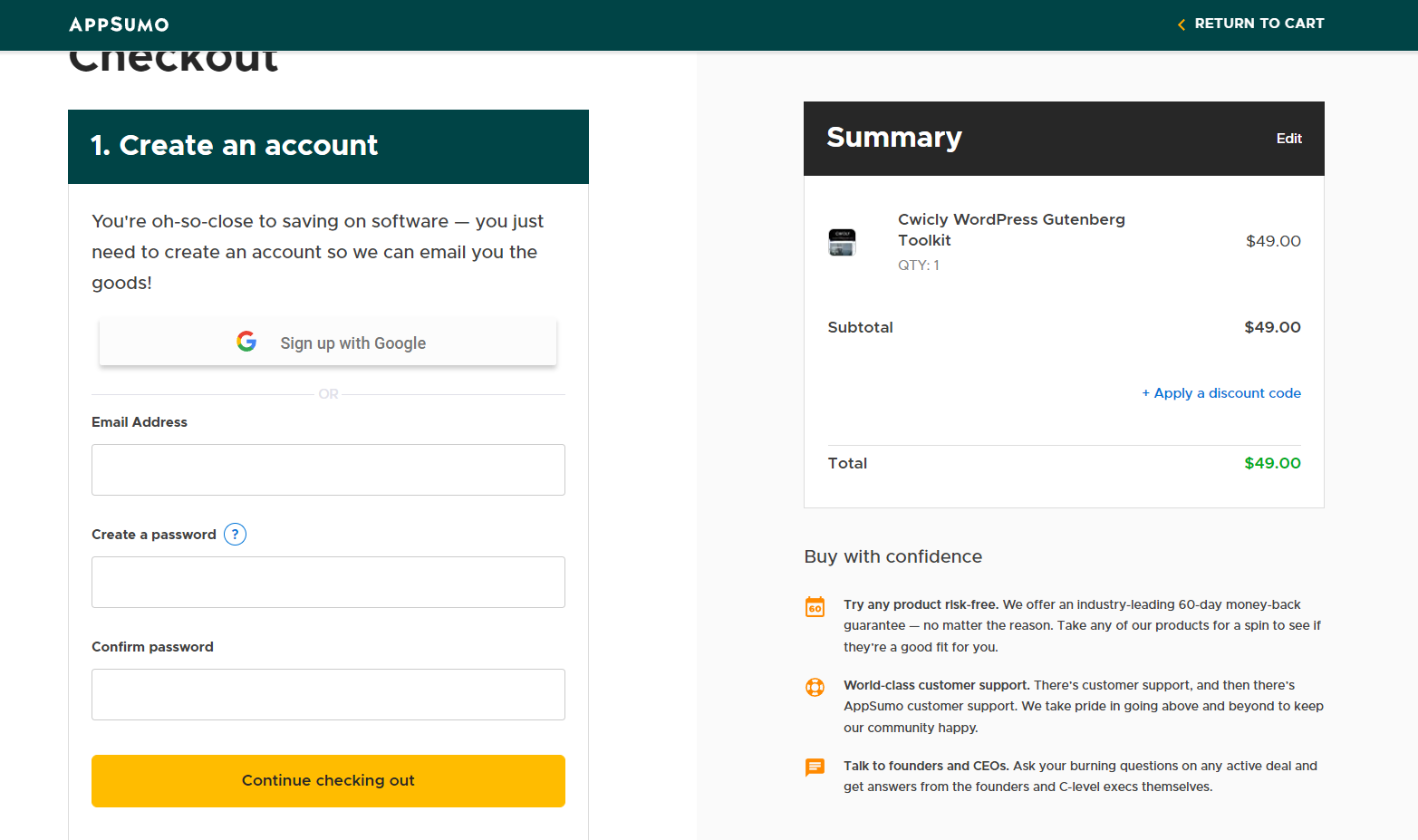Click the AppSumo logo

pos(119,24)
